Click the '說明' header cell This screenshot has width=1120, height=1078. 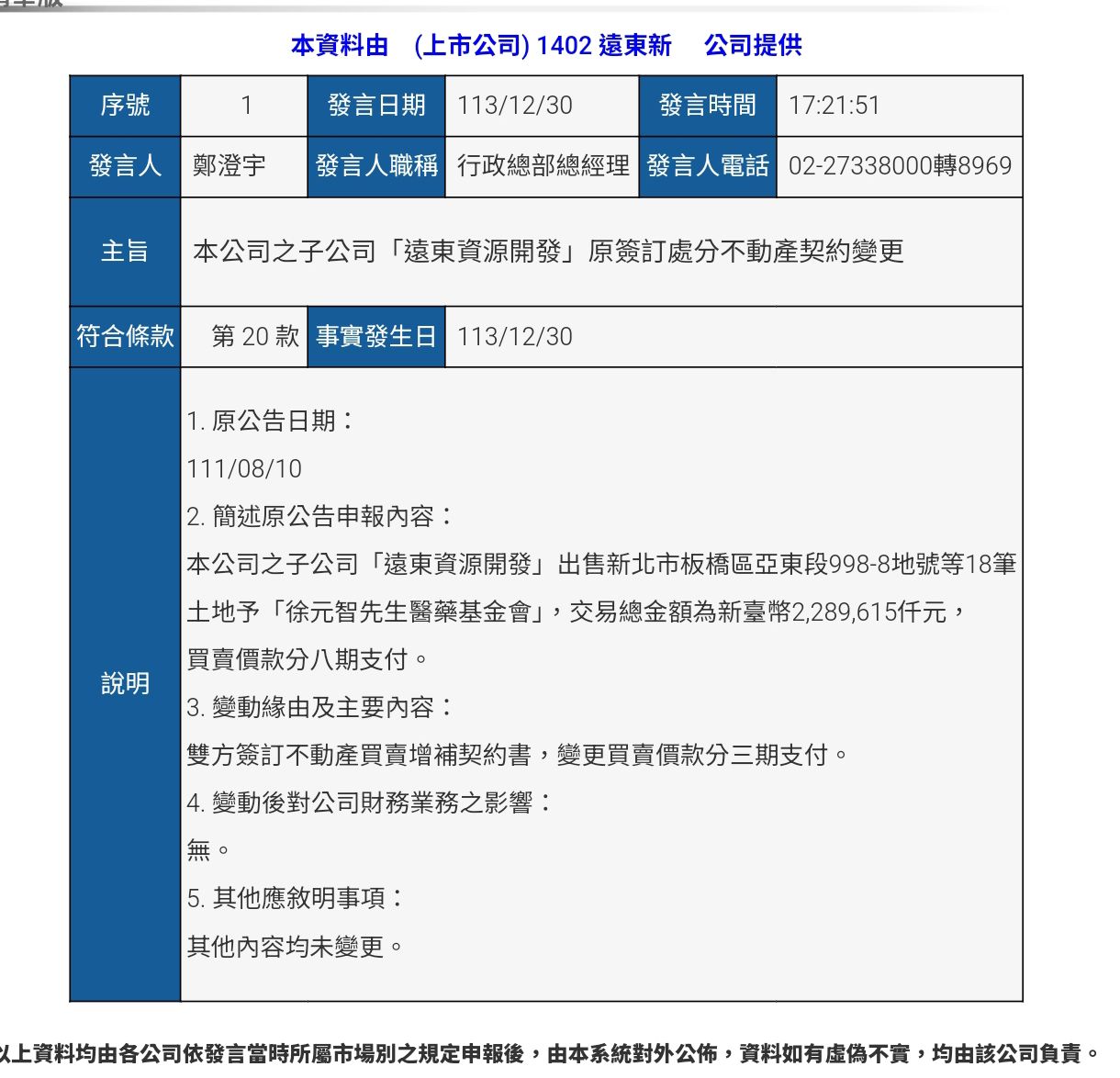click(x=125, y=684)
